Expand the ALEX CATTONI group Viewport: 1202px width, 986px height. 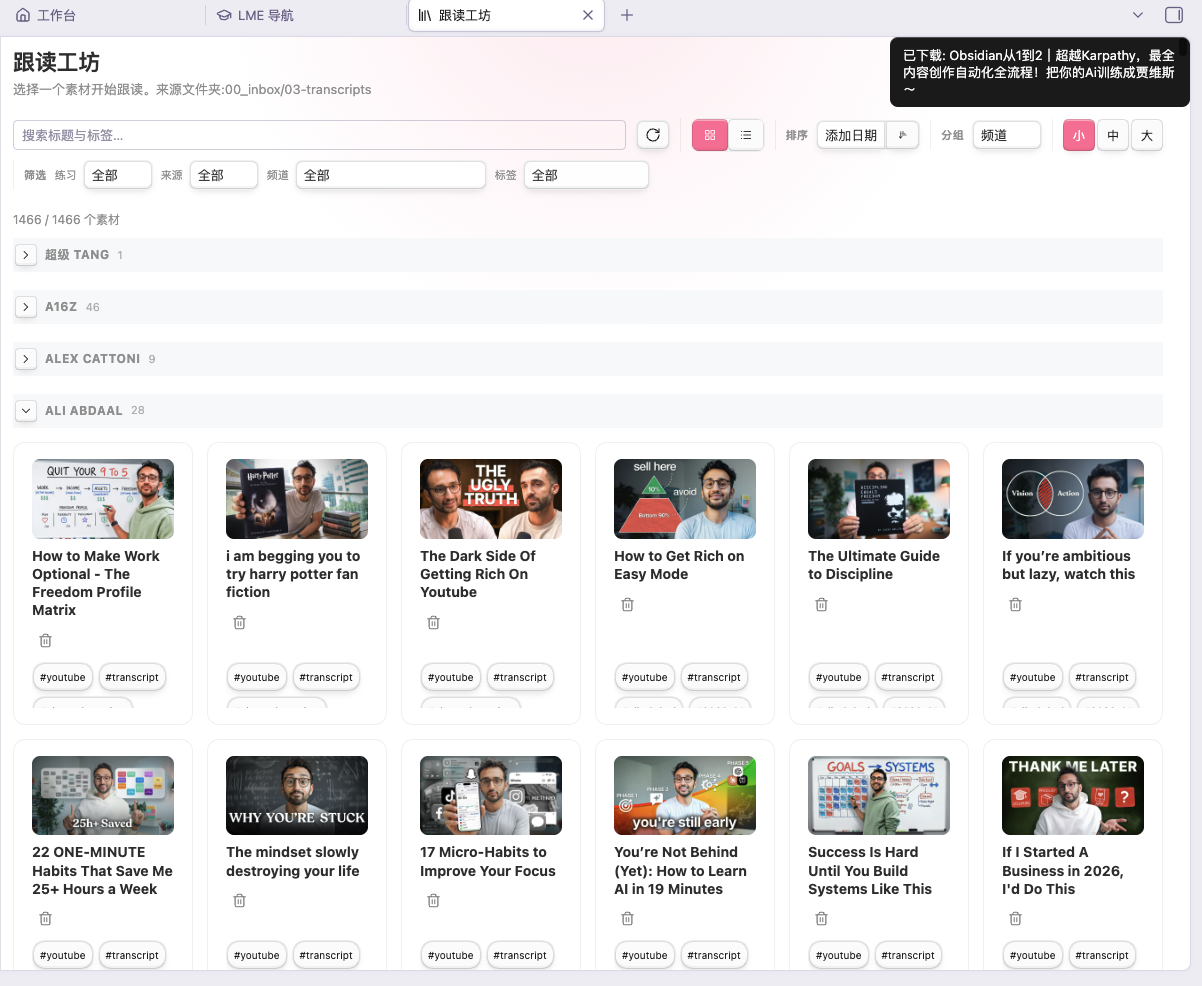pyautogui.click(x=26, y=359)
